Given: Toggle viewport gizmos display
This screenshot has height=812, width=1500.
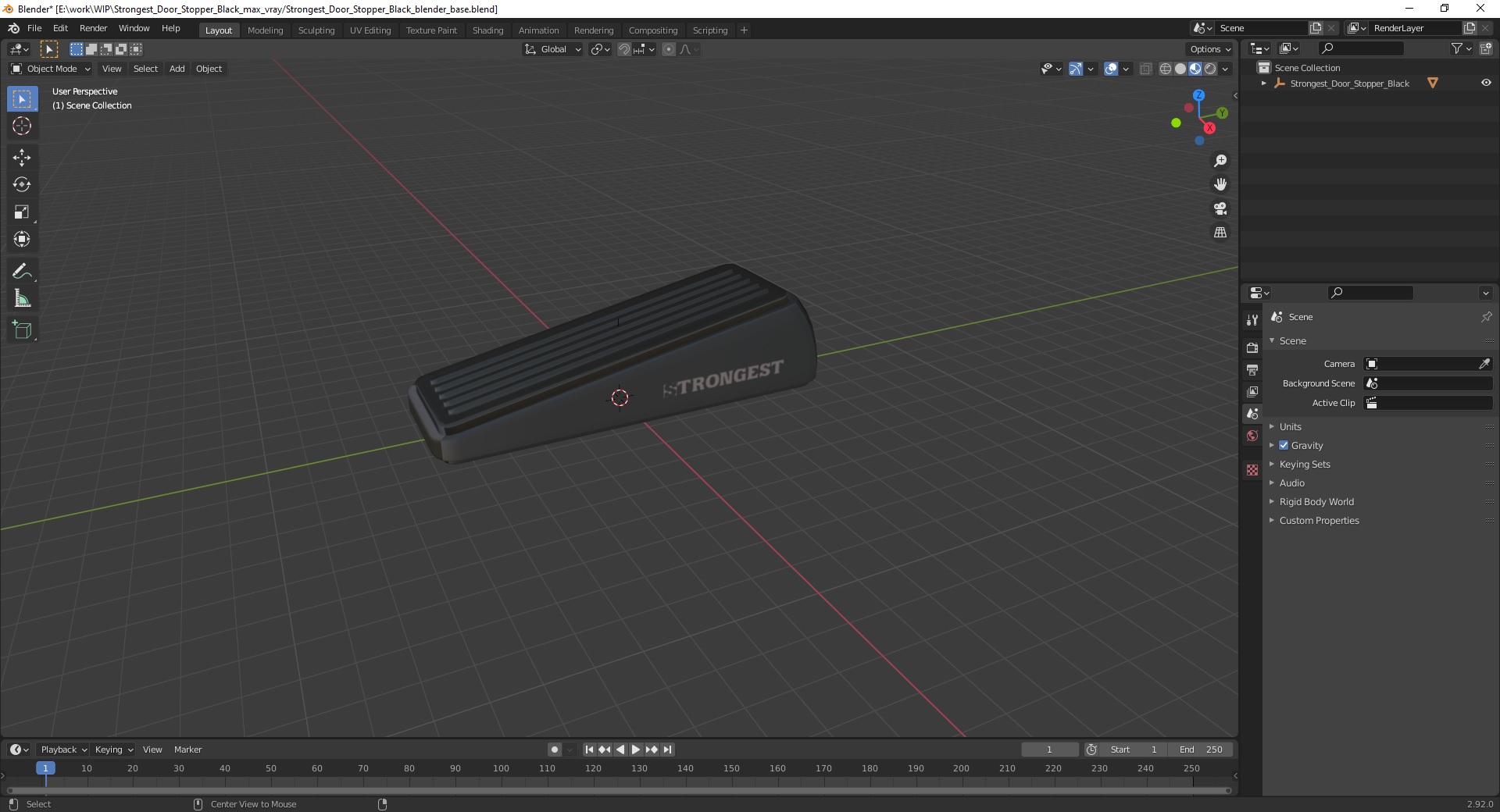Looking at the screenshot, I should [x=1076, y=69].
